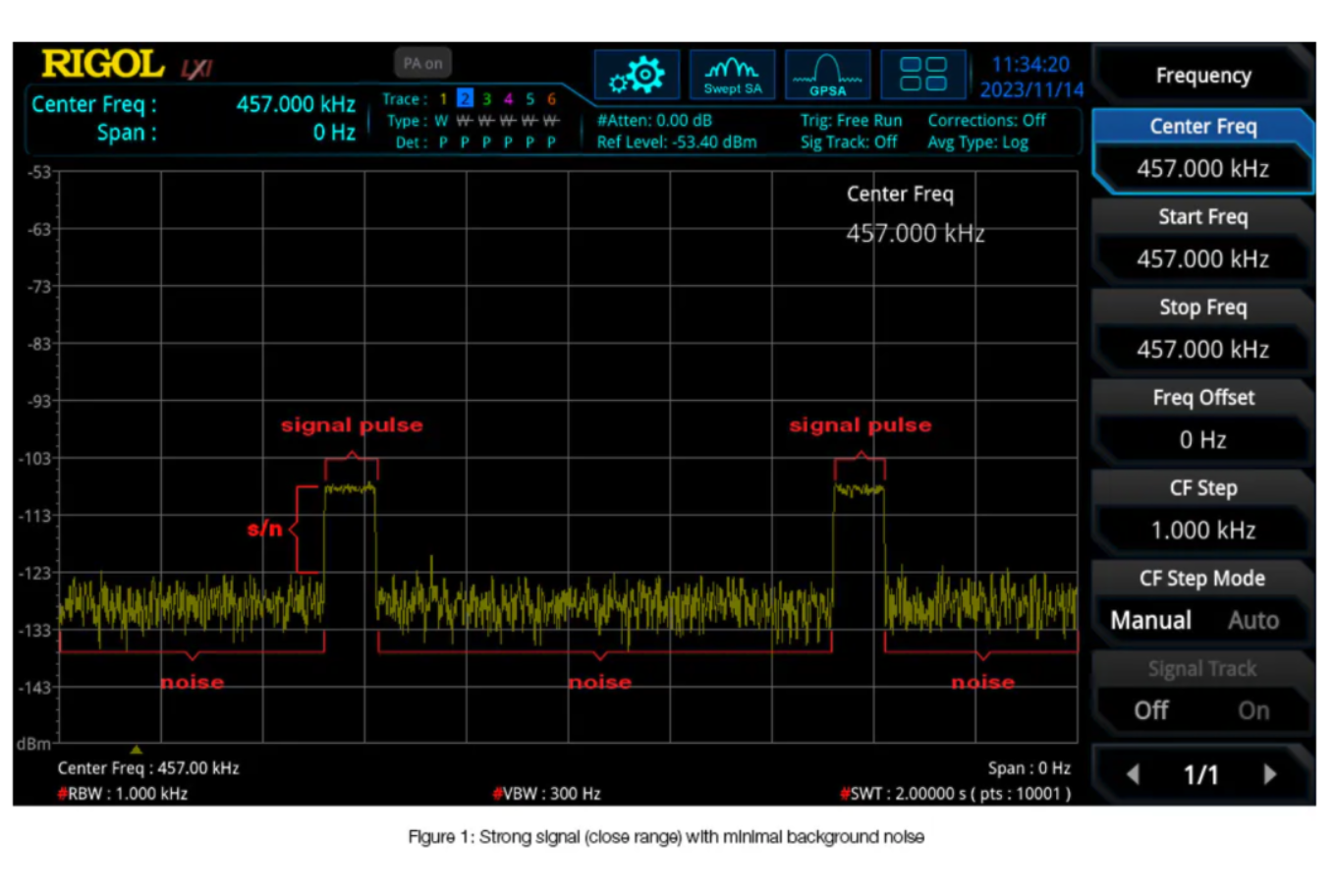1336x896 pixels.
Task: Turn Signal Track On
Action: [x=1252, y=711]
